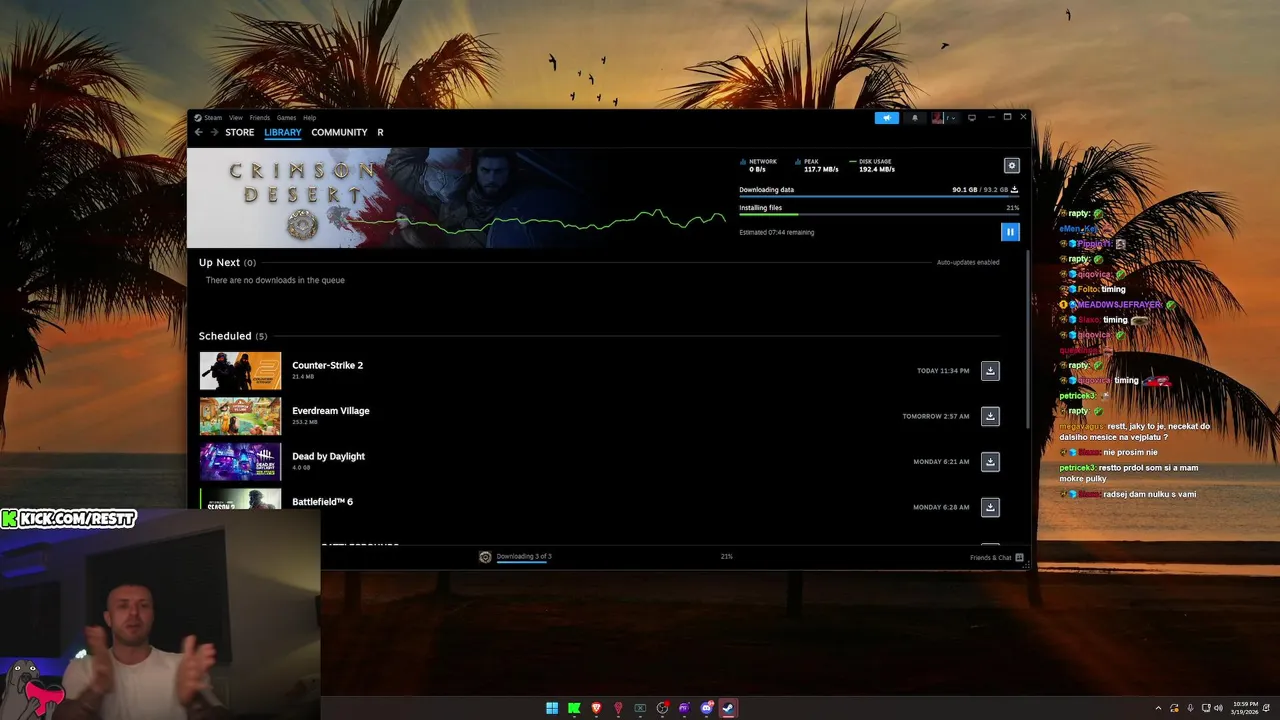Open the Windows Start menu

click(x=552, y=708)
